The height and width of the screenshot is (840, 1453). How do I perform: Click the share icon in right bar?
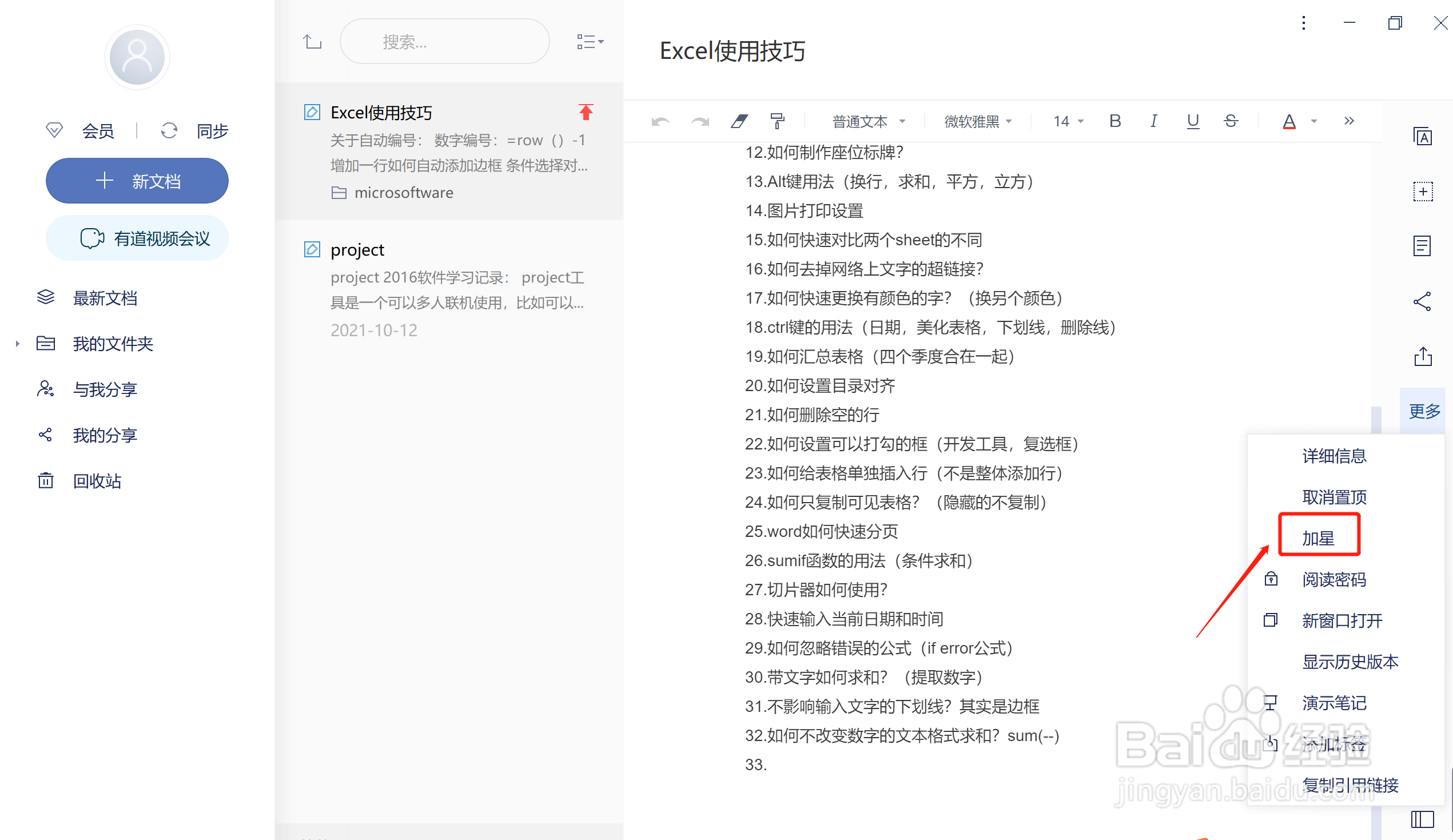click(x=1423, y=301)
